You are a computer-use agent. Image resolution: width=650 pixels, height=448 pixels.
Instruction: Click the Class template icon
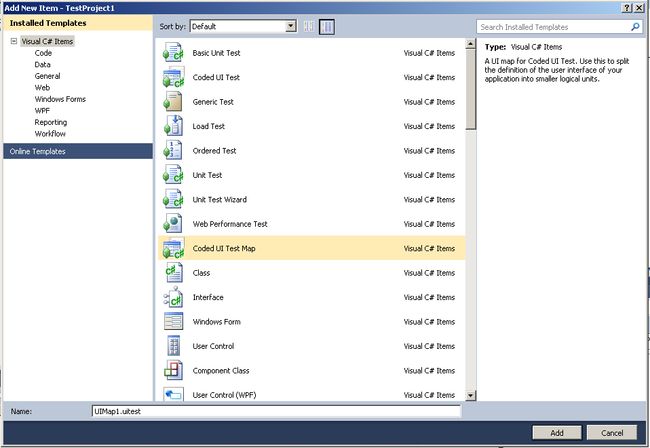click(x=173, y=273)
